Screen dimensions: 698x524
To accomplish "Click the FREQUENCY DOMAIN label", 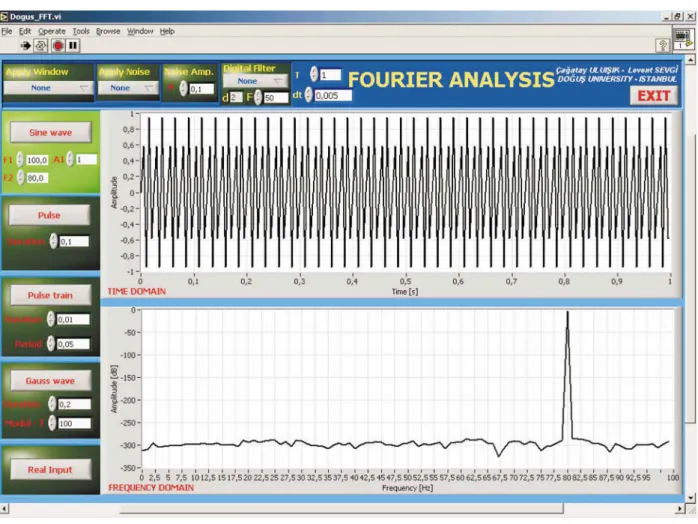I will tap(151, 487).
